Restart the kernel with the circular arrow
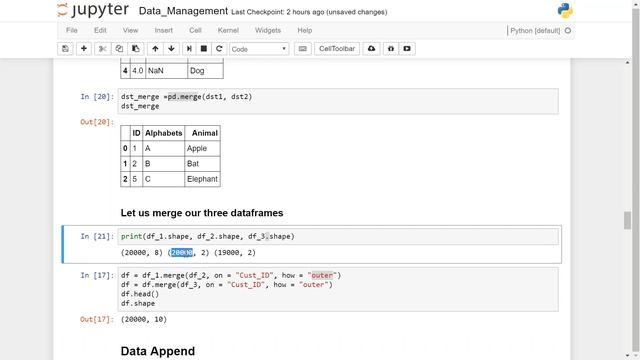This screenshot has height=360, width=640. point(219,49)
